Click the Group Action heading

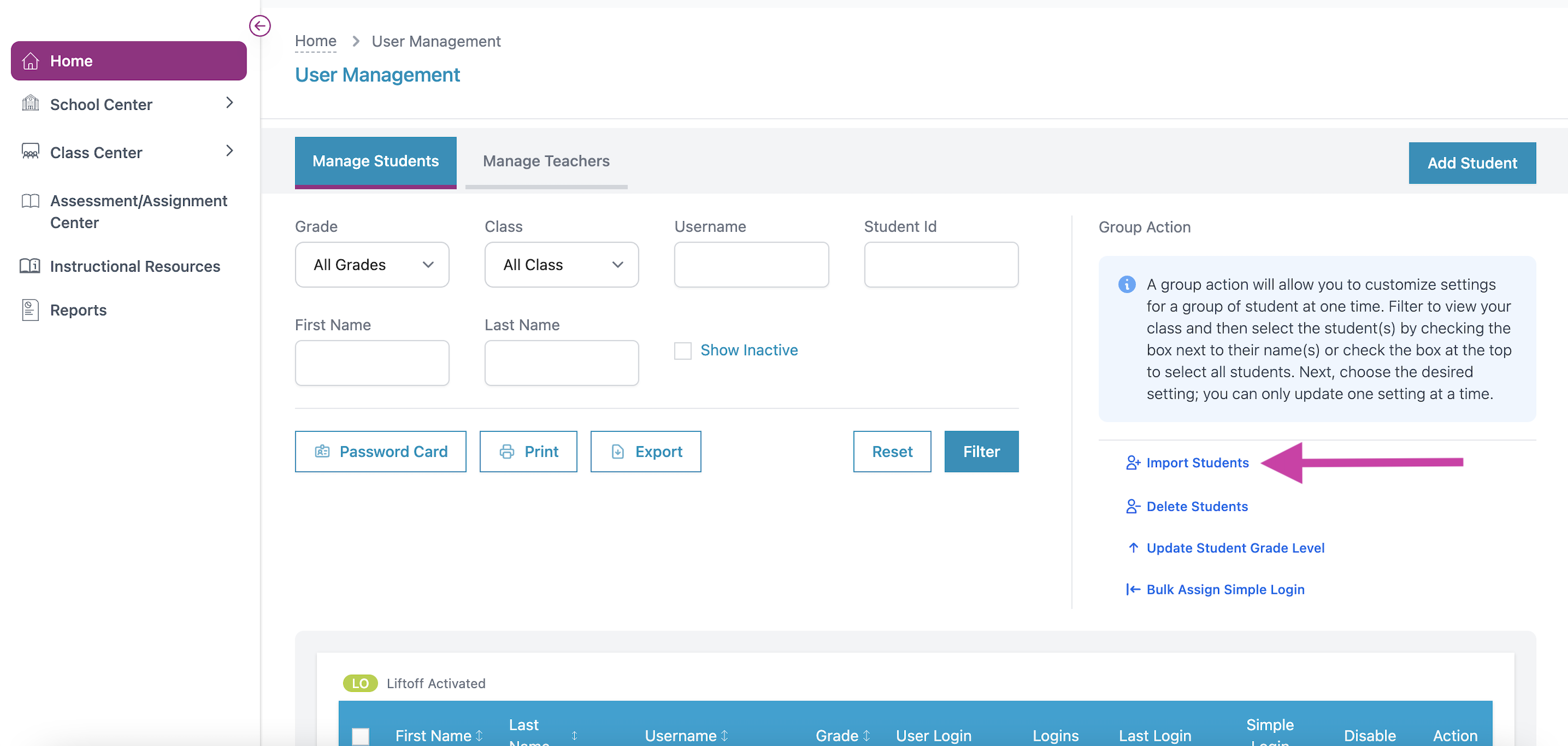point(1144,227)
